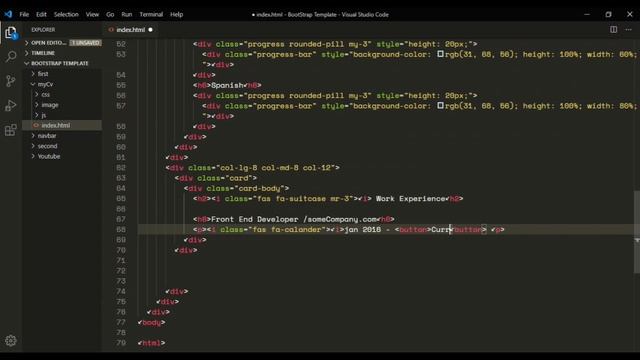The width and height of the screenshot is (640, 360).
Task: Open the Search view icon
Action: coord(11,56)
